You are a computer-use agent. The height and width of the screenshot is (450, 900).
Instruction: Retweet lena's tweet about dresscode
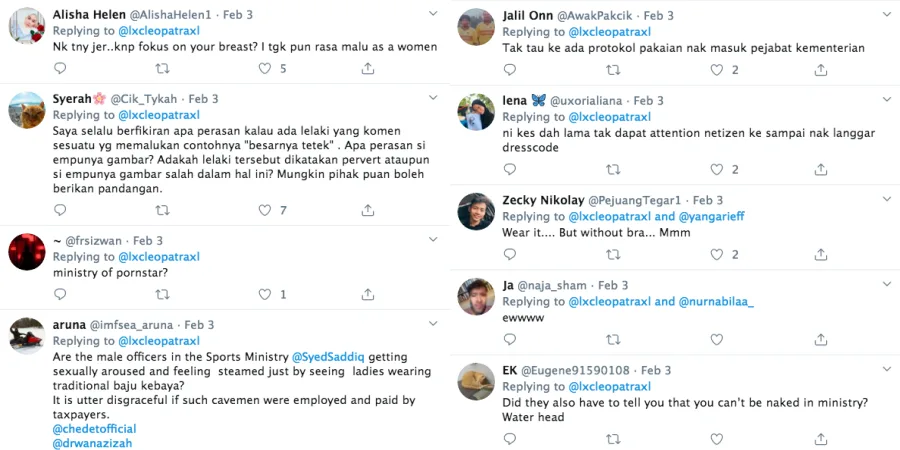611,170
